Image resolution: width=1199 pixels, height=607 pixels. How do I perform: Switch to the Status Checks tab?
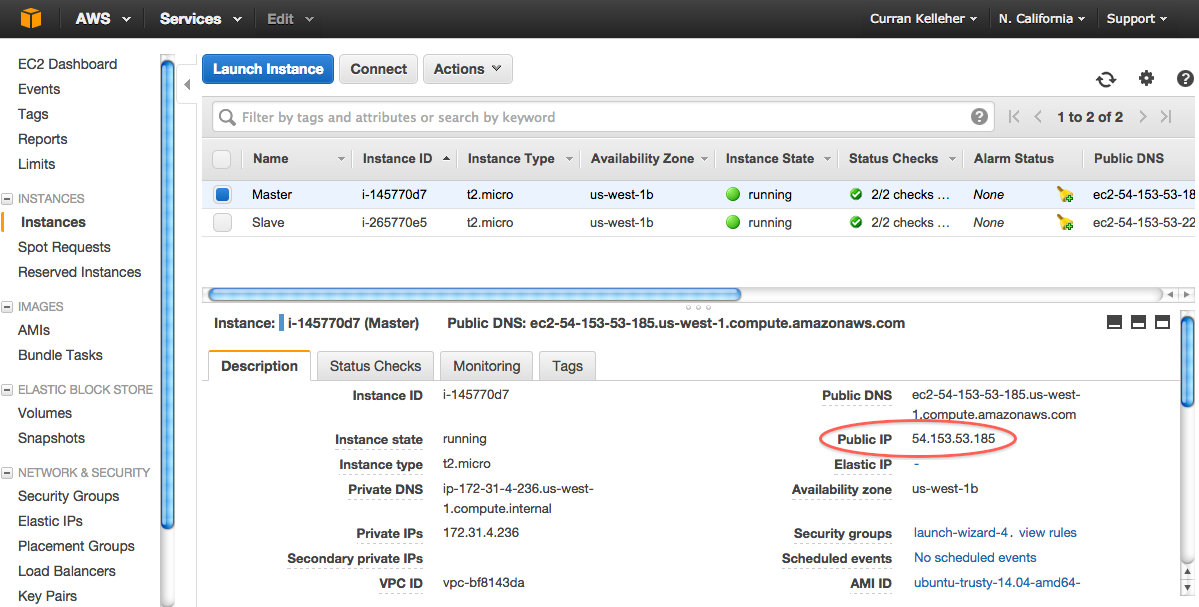coord(375,366)
